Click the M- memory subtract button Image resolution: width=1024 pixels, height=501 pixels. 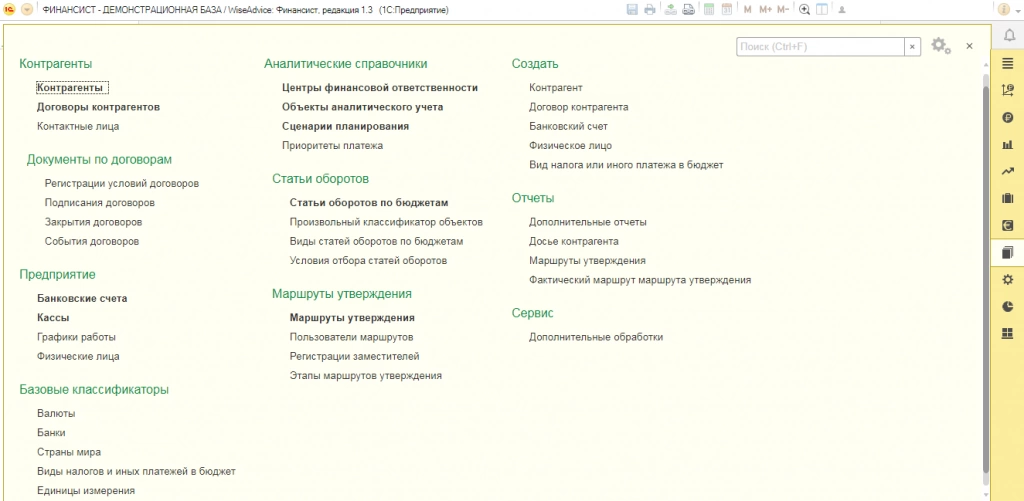[783, 10]
